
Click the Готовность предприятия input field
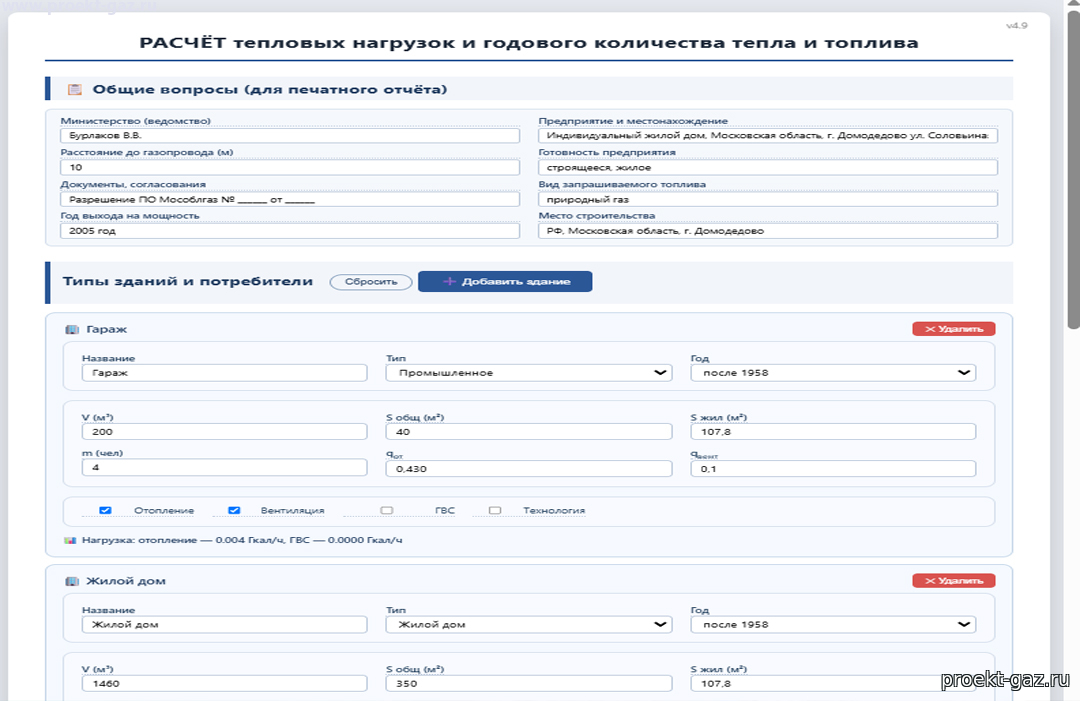[x=768, y=167]
